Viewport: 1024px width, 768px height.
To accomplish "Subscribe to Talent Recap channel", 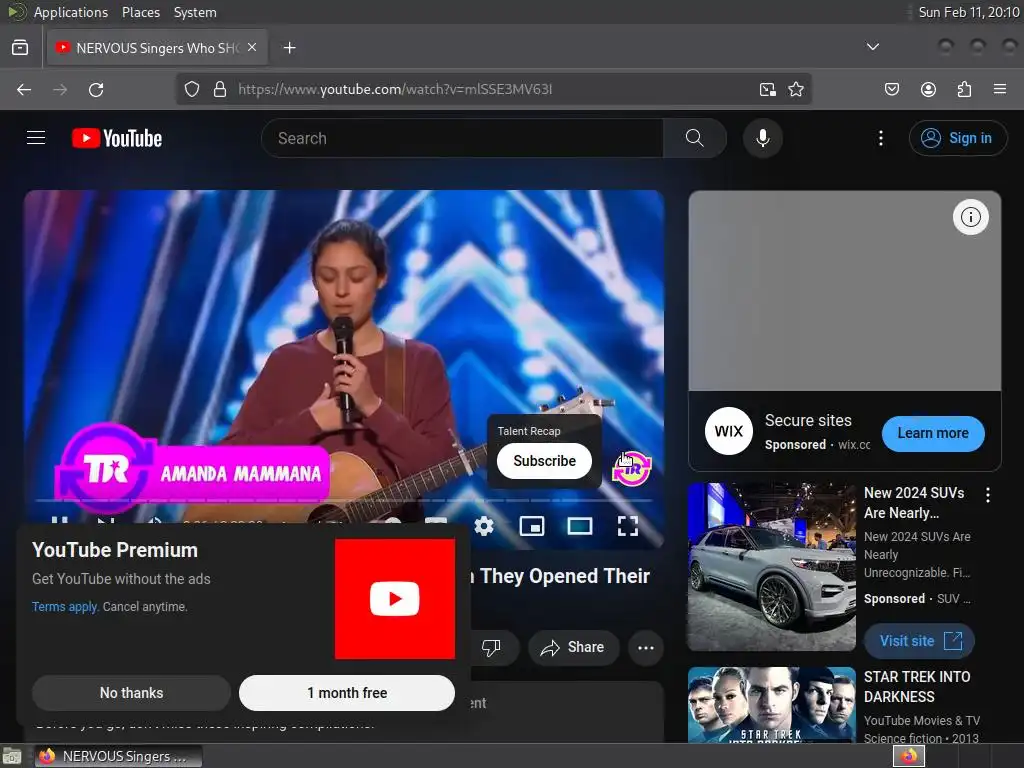I will [545, 460].
